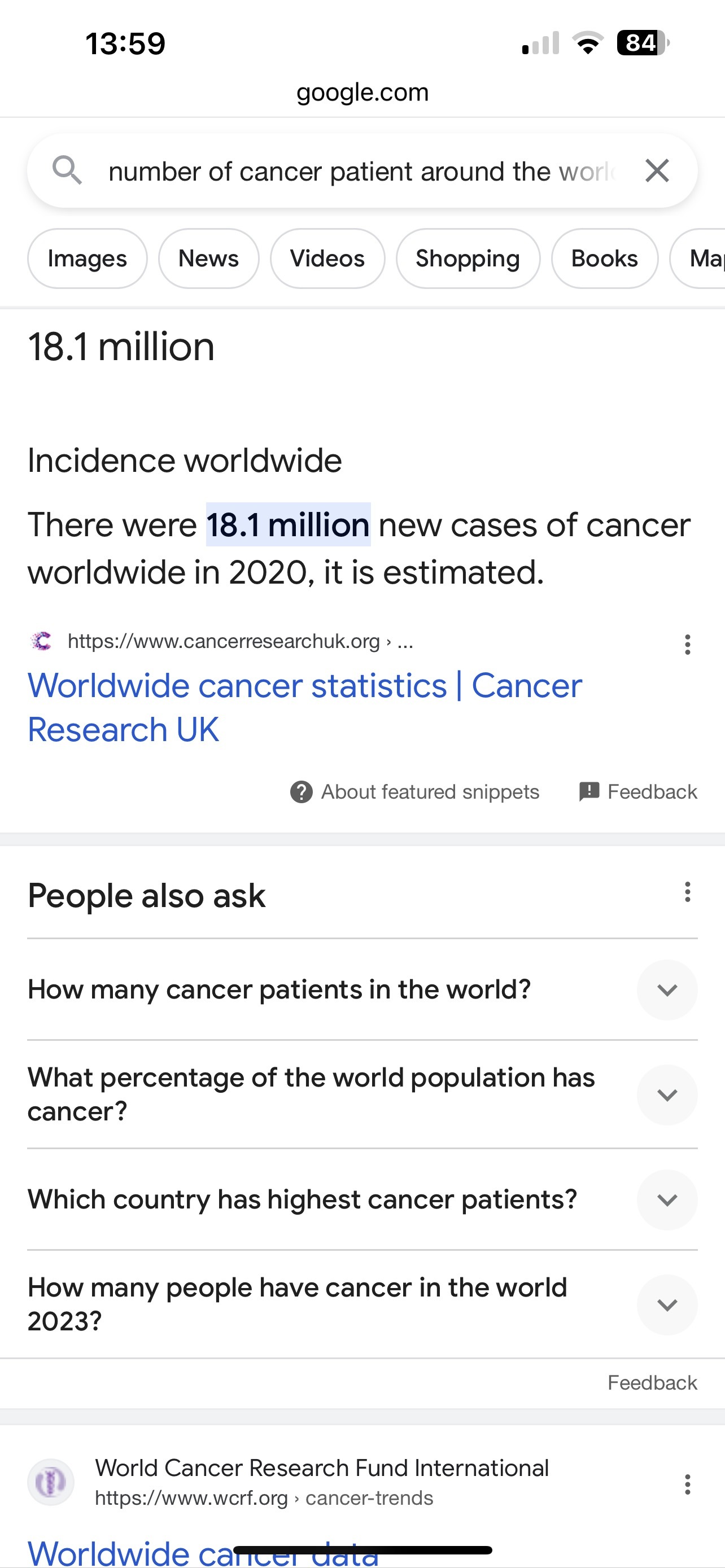Tap the Feedback flag icon under snippet
The height and width of the screenshot is (1568, 725).
pyautogui.click(x=589, y=792)
